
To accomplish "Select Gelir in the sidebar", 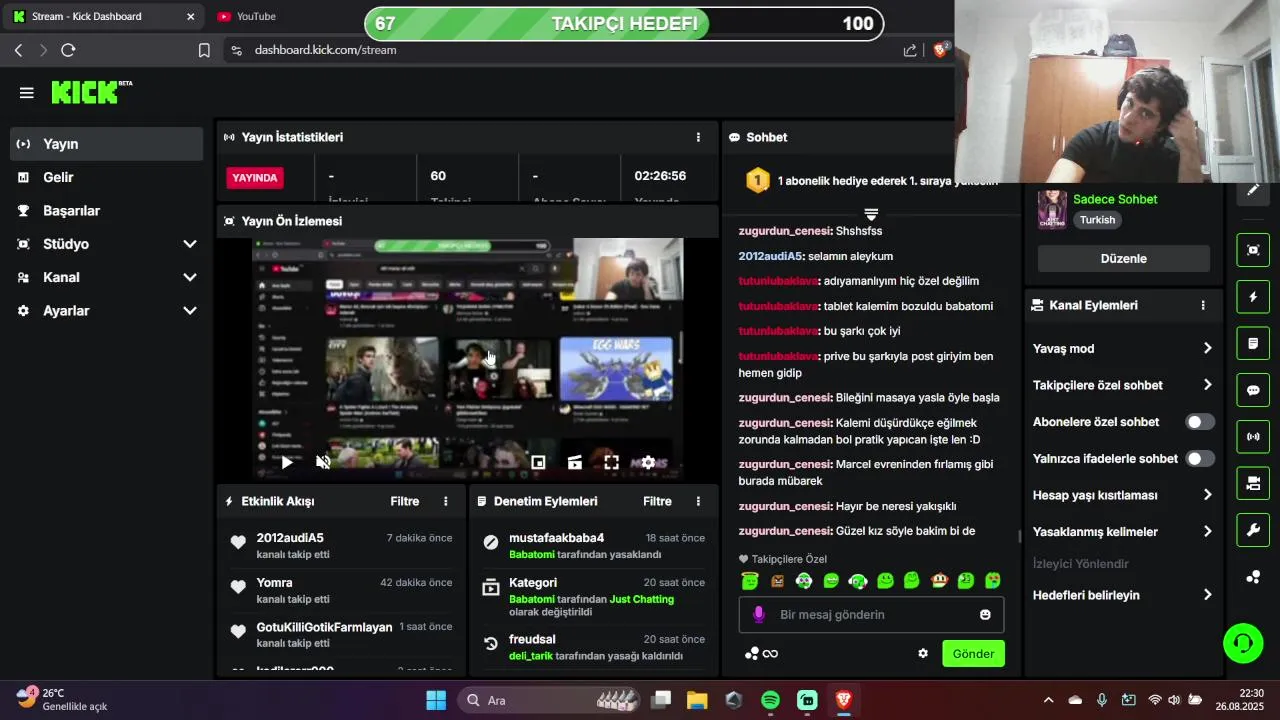I will pos(107,177).
